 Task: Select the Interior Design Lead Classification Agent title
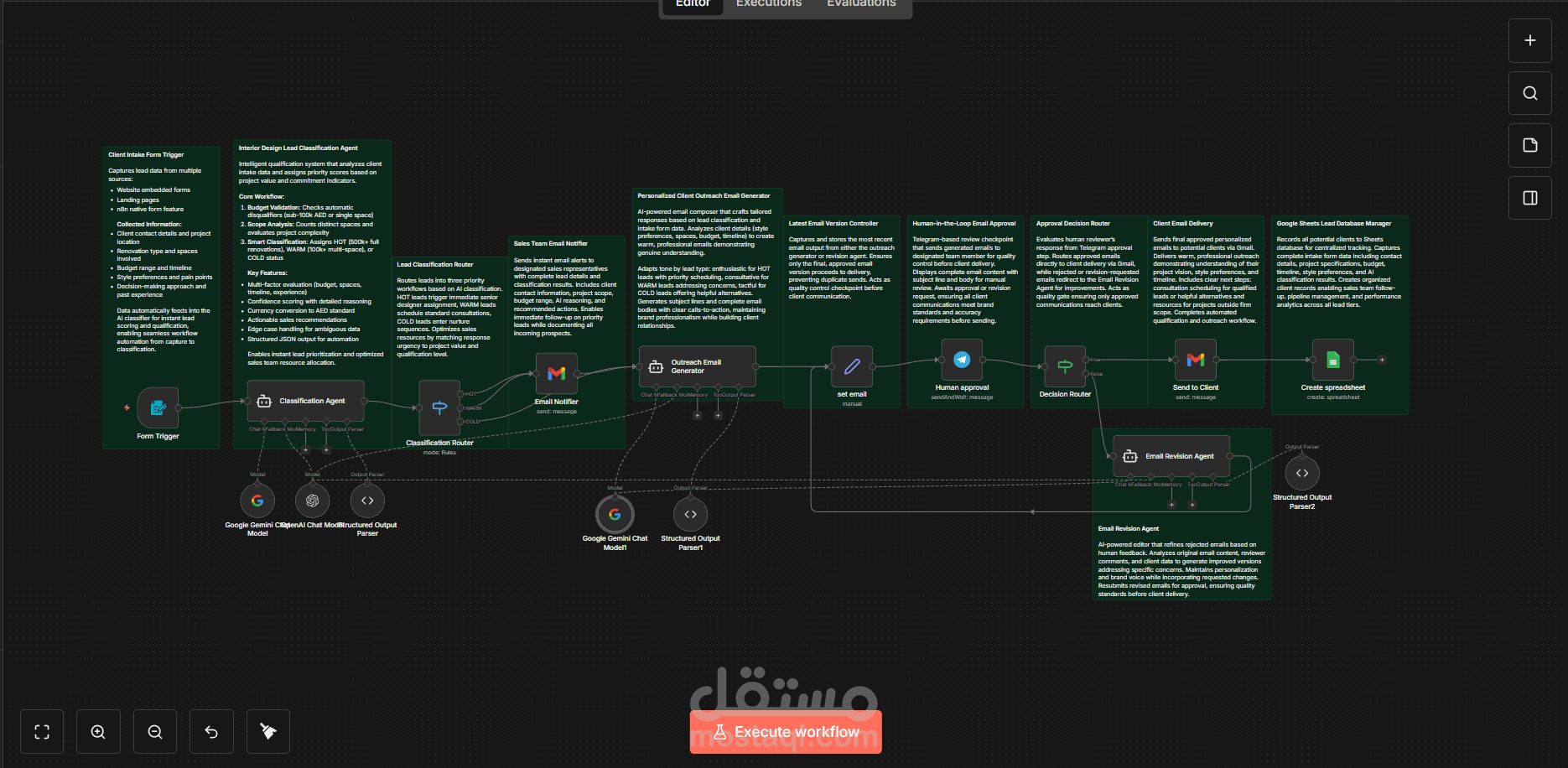point(299,148)
